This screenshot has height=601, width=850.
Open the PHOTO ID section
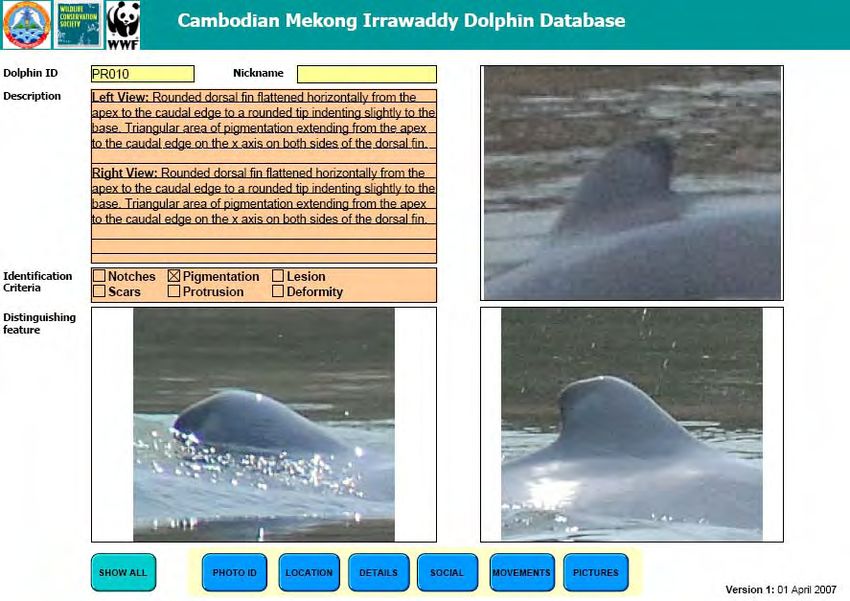[235, 573]
